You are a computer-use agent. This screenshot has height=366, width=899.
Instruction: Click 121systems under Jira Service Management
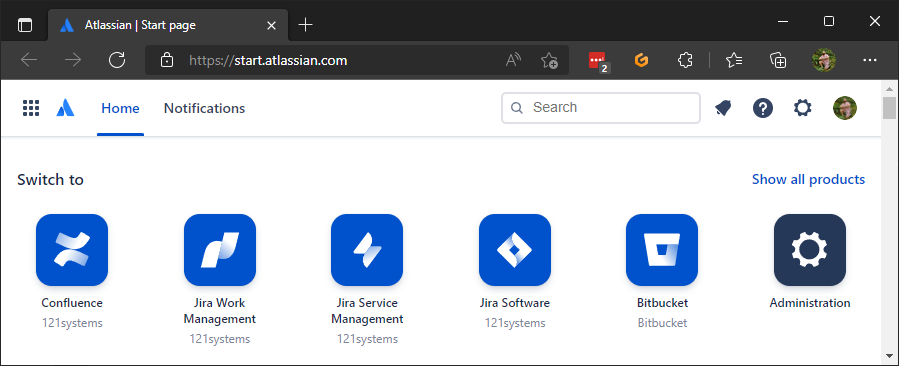[367, 339]
